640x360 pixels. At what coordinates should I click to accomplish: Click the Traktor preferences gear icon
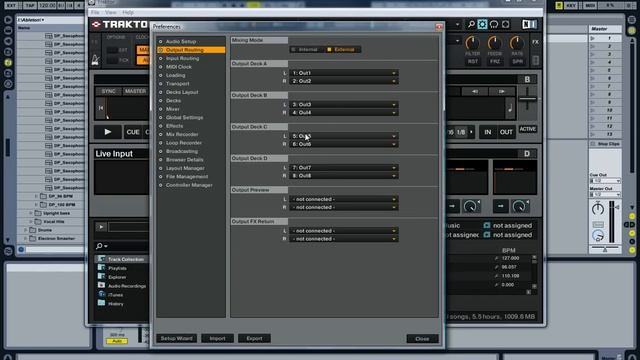click(x=482, y=24)
